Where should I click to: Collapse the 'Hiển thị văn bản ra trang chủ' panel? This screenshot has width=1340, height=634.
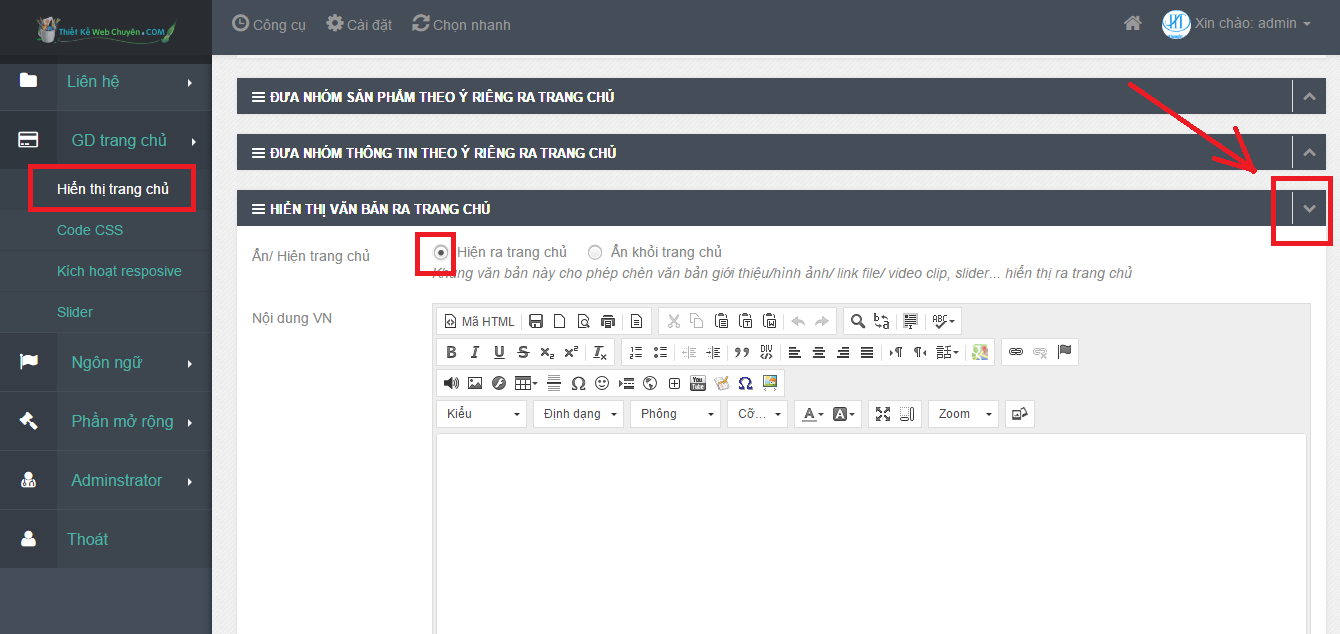point(1309,209)
